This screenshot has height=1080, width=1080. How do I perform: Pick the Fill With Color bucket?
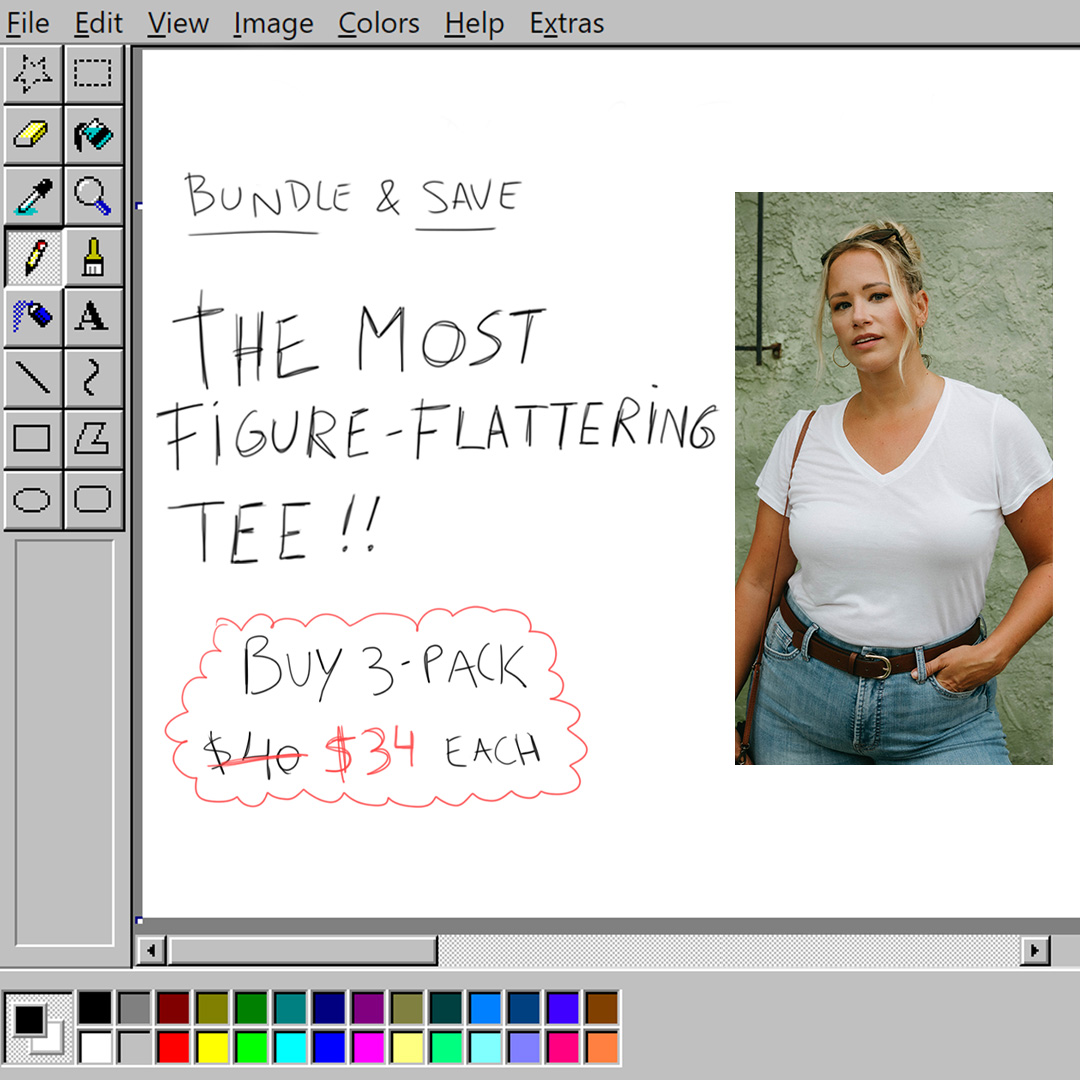coord(94,135)
